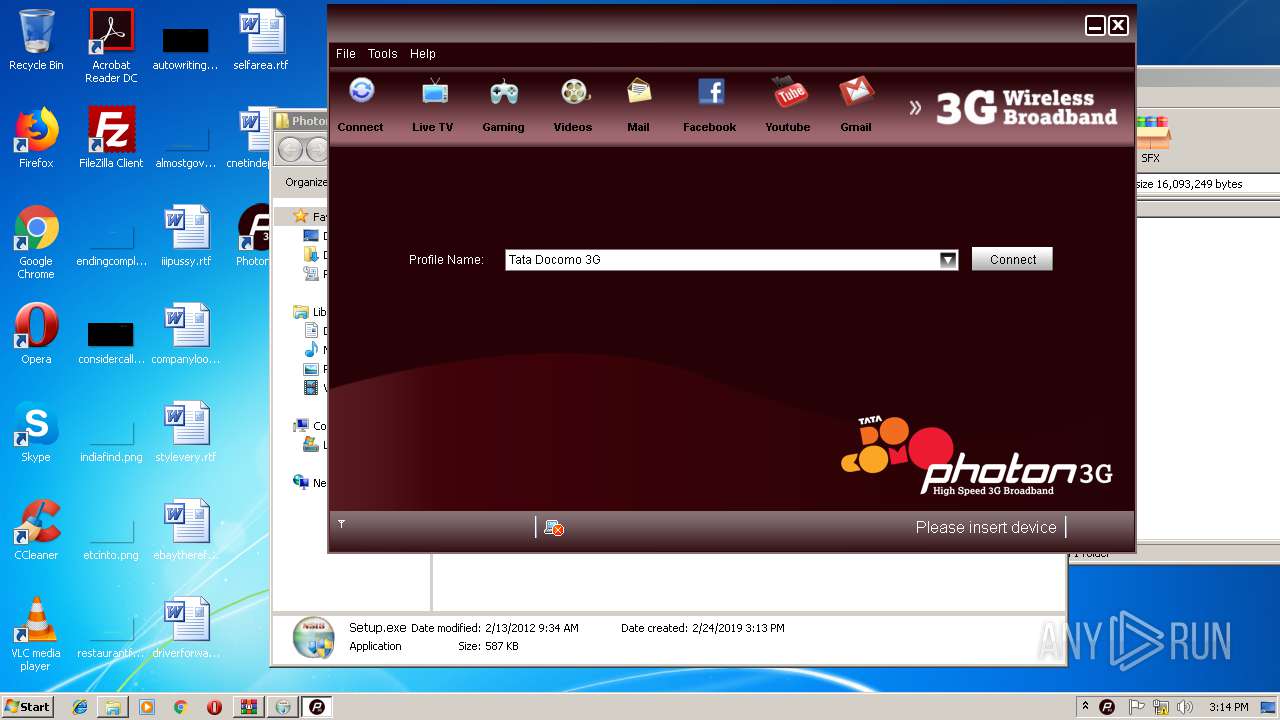Open stylevery.rtf desktop document

coord(186,432)
